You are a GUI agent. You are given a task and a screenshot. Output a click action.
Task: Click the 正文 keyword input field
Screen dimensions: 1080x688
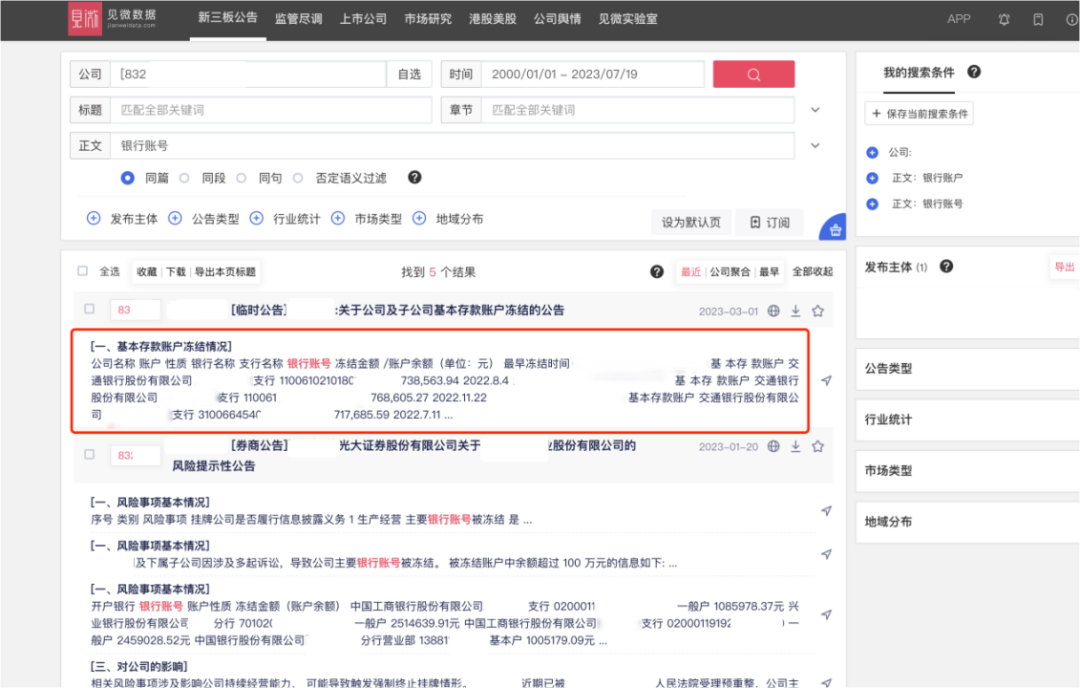point(453,146)
